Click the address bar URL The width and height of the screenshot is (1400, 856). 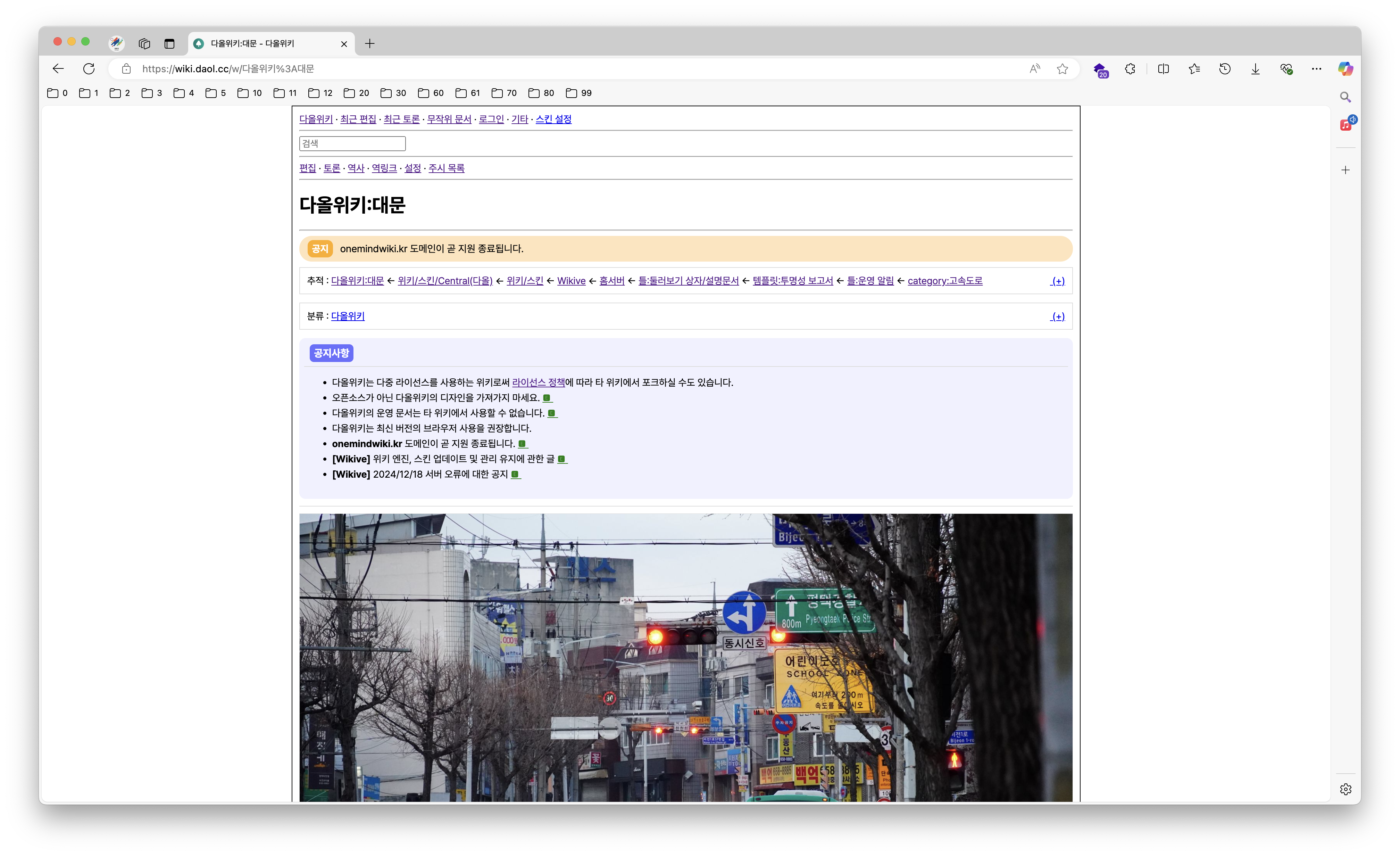point(228,69)
